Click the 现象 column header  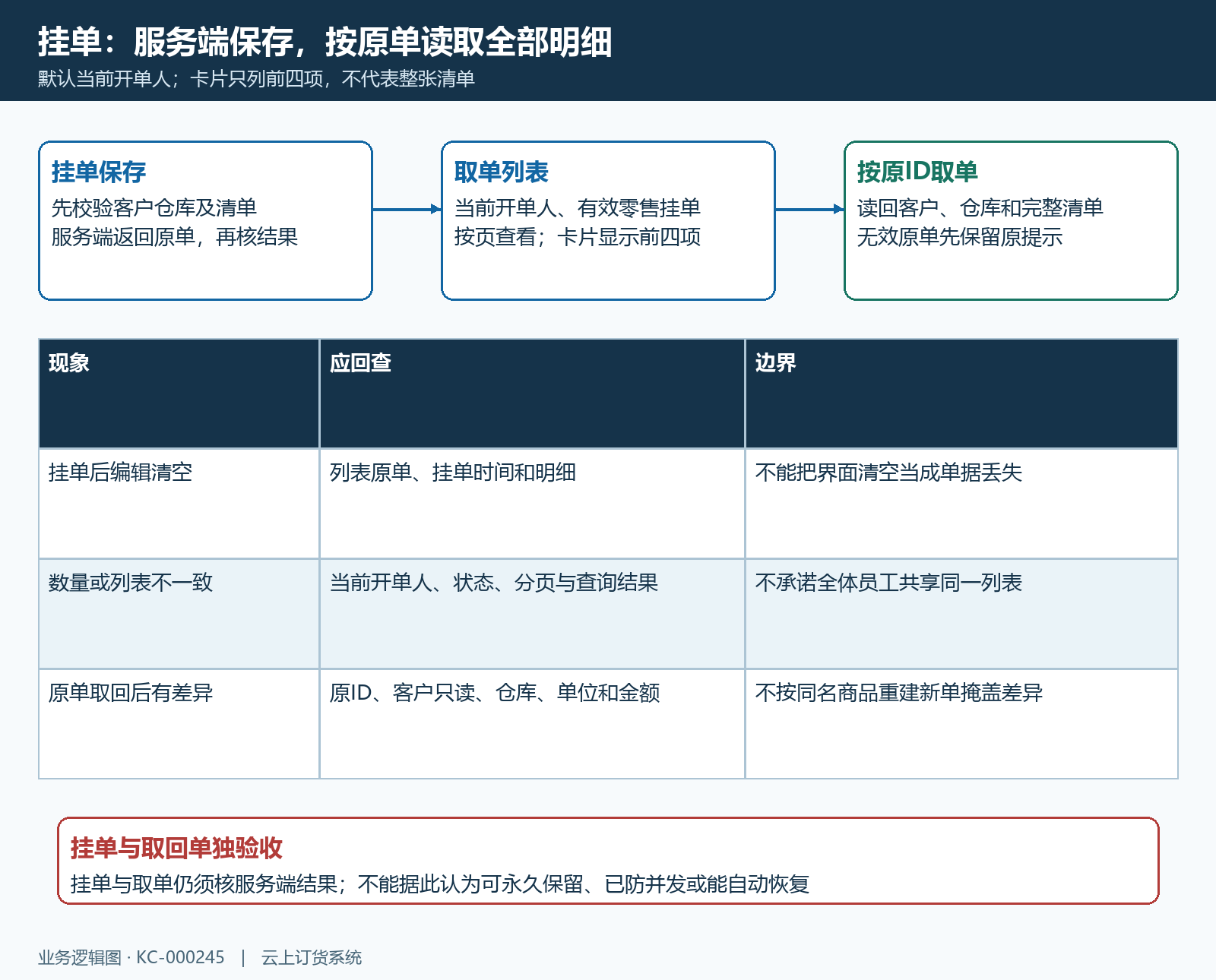(179, 394)
